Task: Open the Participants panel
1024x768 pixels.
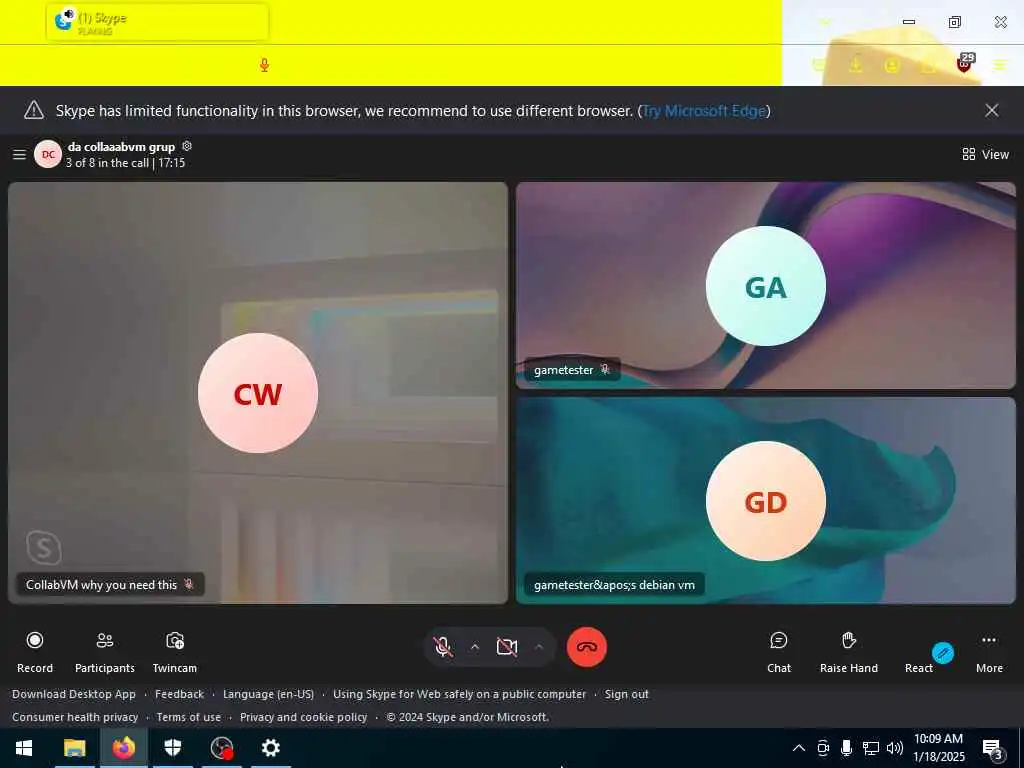Action: [104, 652]
